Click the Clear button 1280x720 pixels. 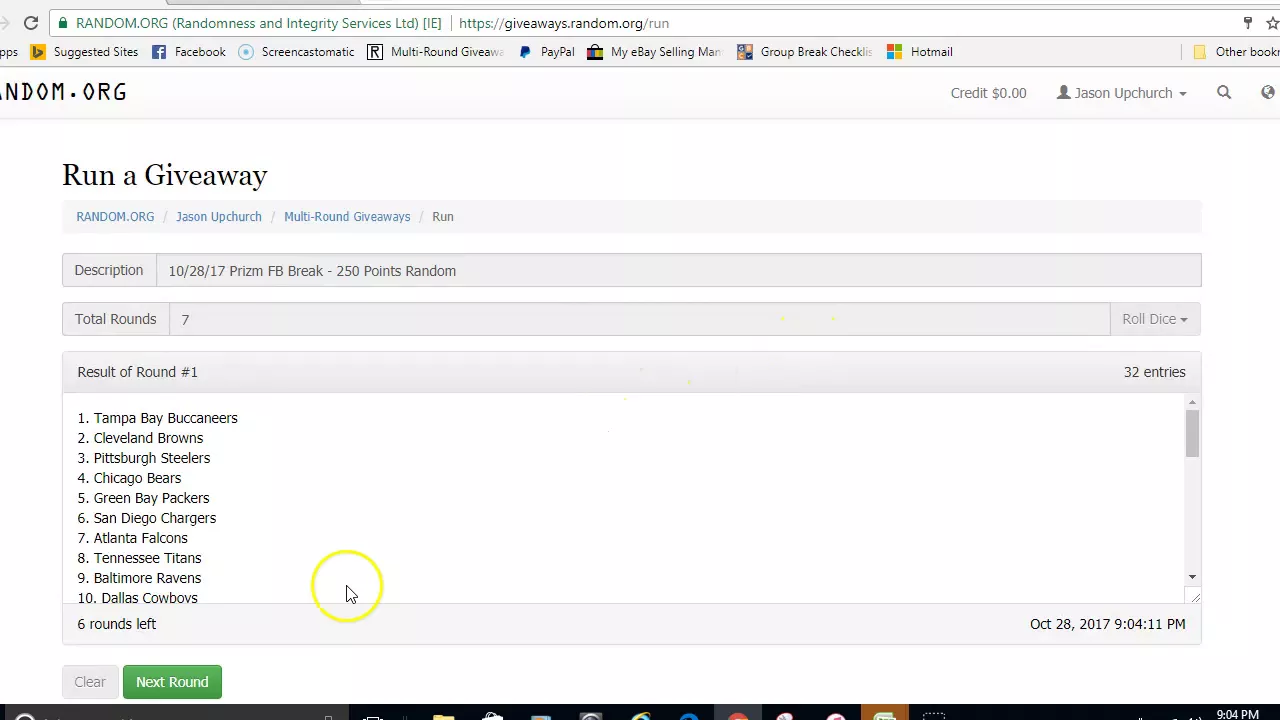[89, 682]
